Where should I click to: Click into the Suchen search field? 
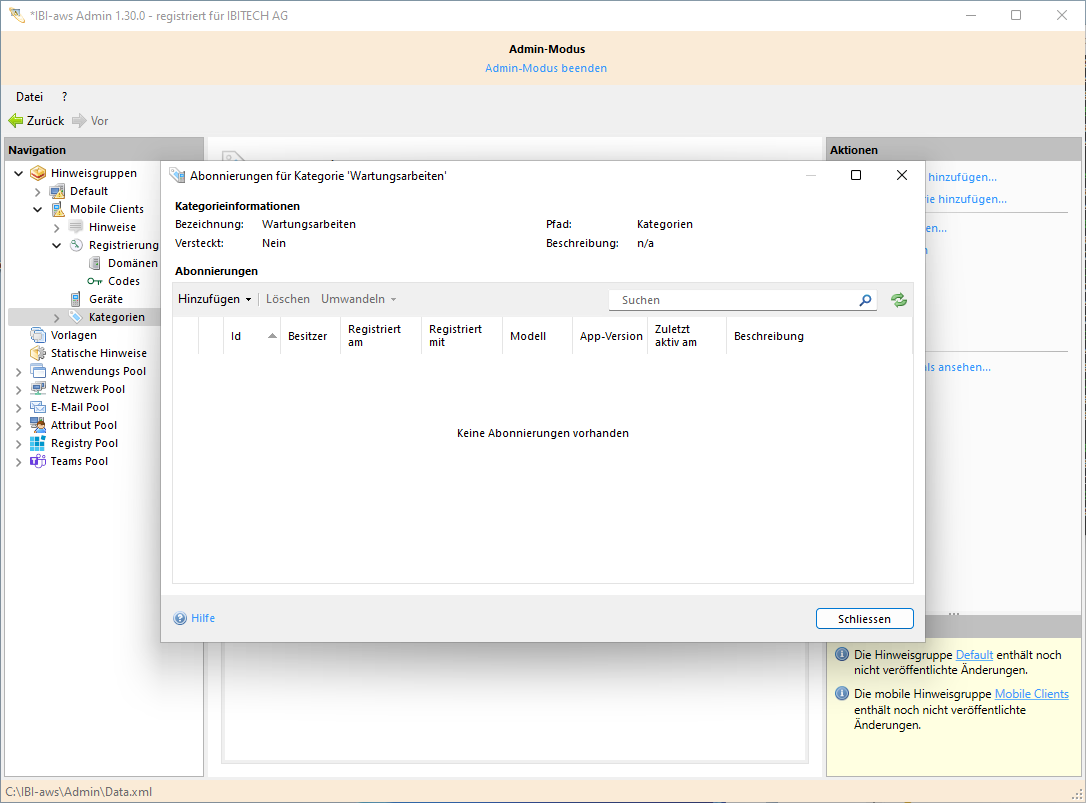(735, 300)
